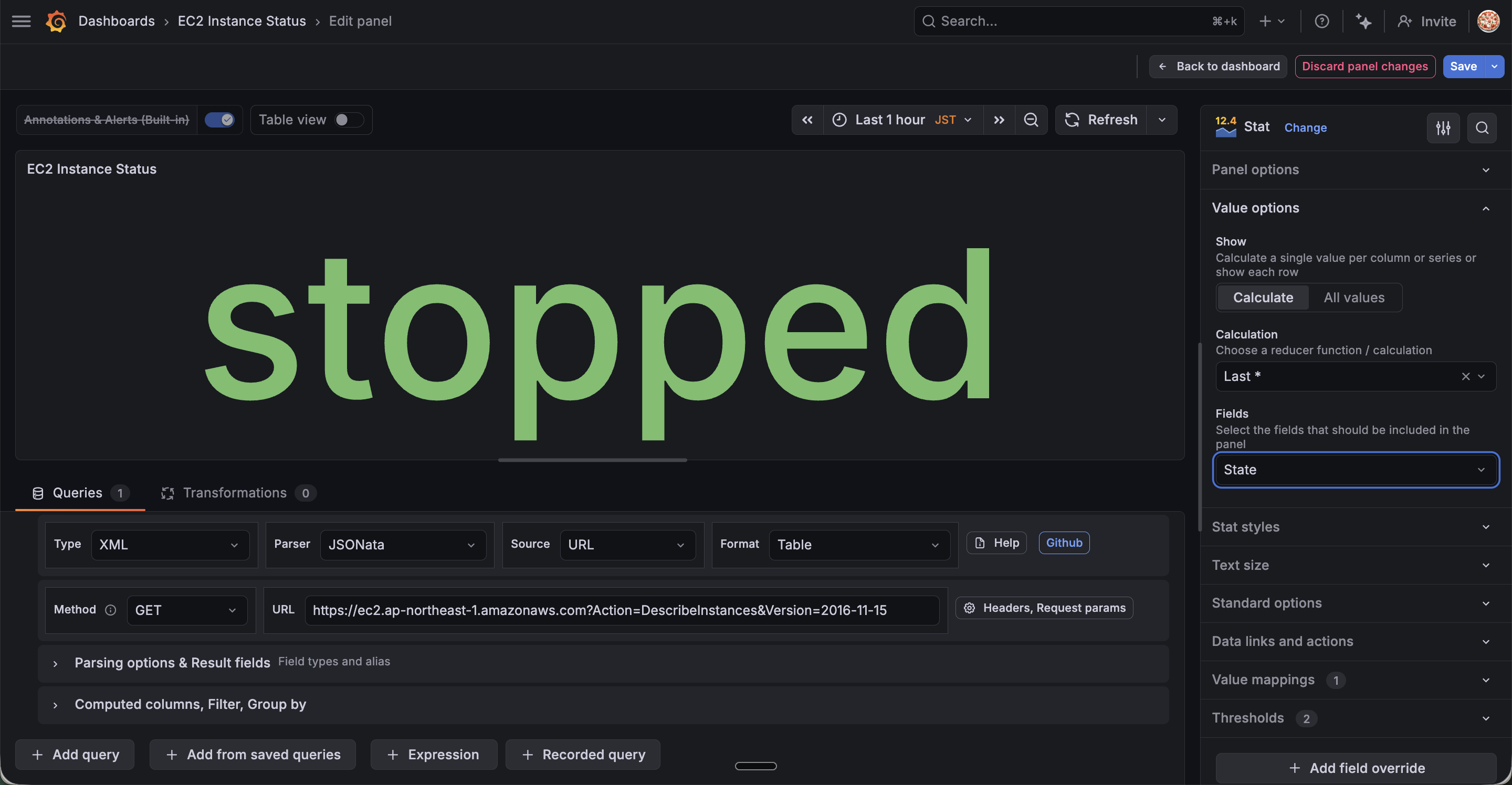This screenshot has width=1512, height=785.
Task: Shift time range forward with double-arrow
Action: 999,120
